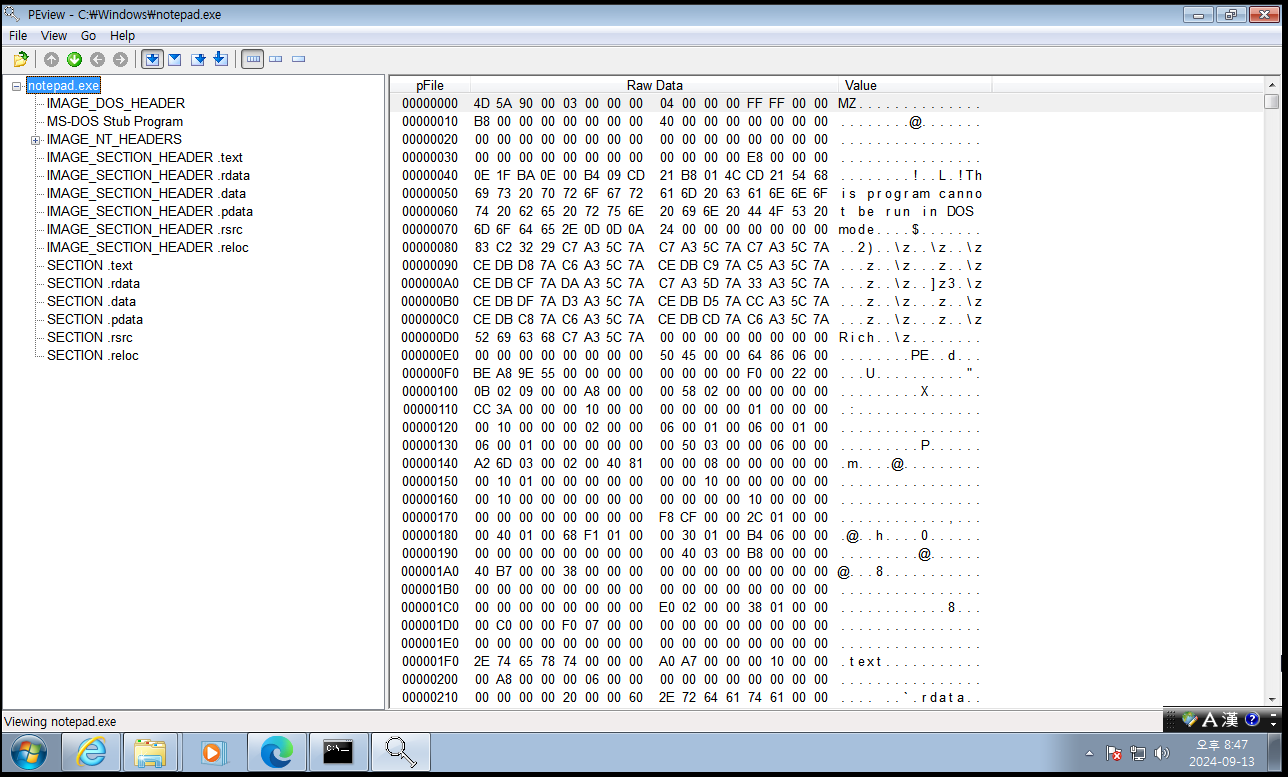The width and height of the screenshot is (1288, 777).
Task: Select MS-DOS Stub Program entry
Action: (115, 121)
